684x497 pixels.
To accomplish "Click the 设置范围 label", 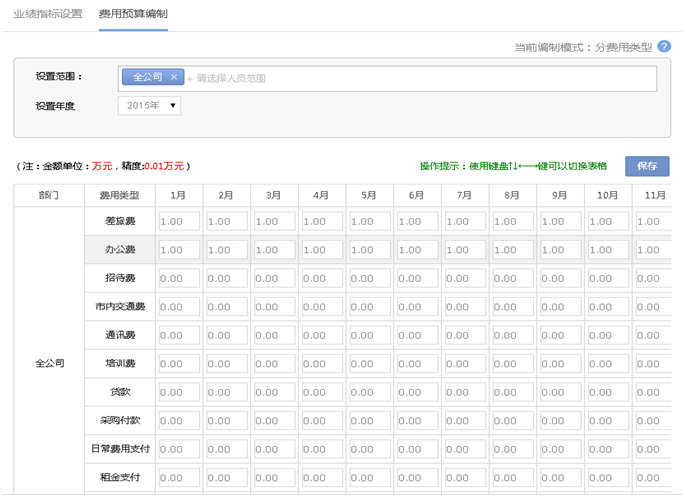I will click(58, 76).
